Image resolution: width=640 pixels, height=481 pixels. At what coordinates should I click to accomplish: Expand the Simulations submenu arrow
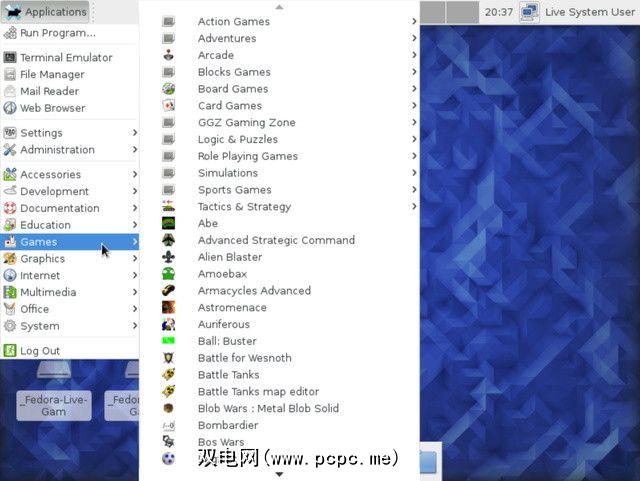point(414,173)
